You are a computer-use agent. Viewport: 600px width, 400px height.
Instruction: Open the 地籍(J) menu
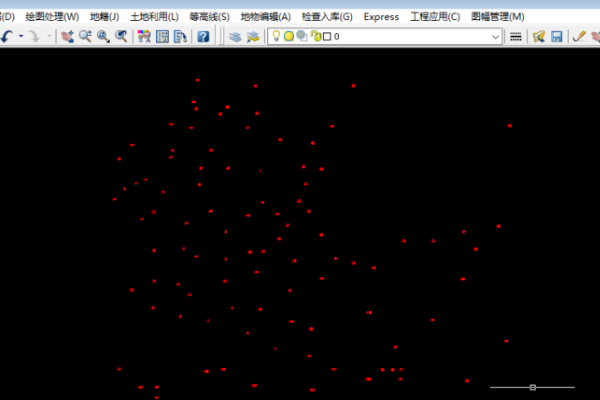point(104,17)
